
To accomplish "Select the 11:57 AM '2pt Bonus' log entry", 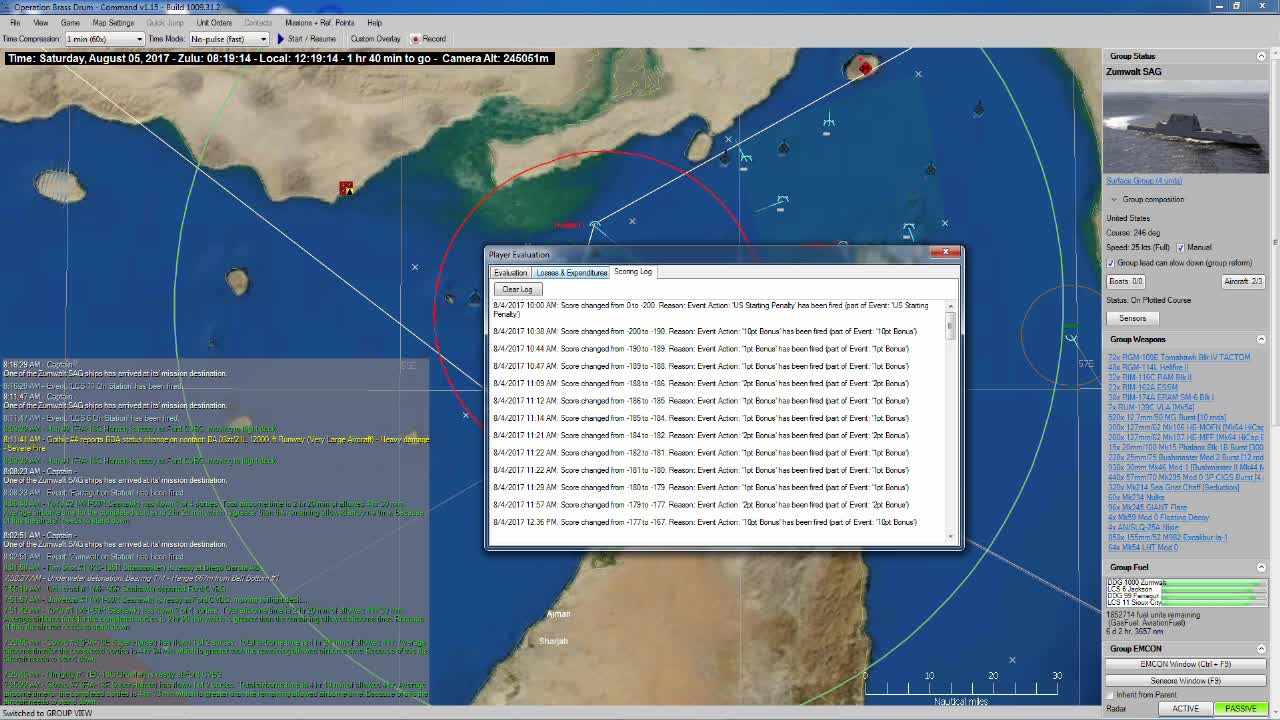I will coord(701,505).
